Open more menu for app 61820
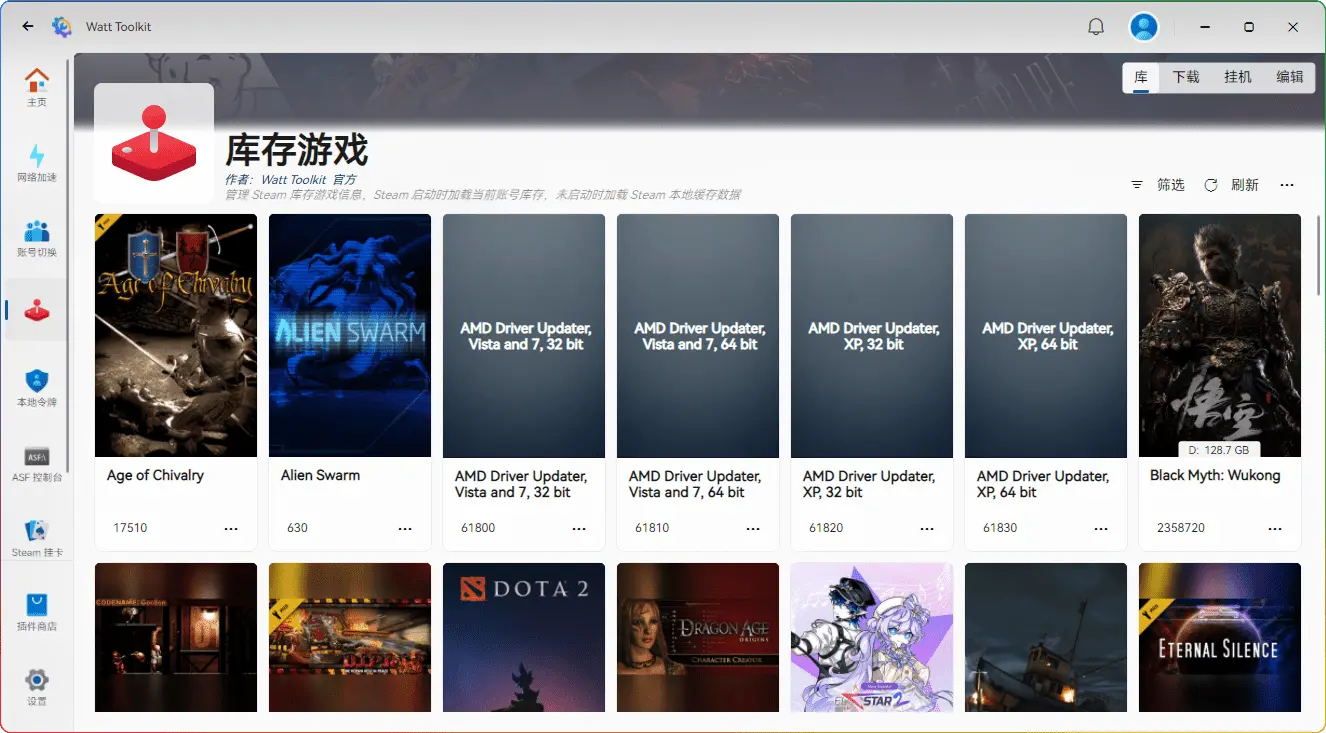Viewport: 1326px width, 733px height. [927, 528]
